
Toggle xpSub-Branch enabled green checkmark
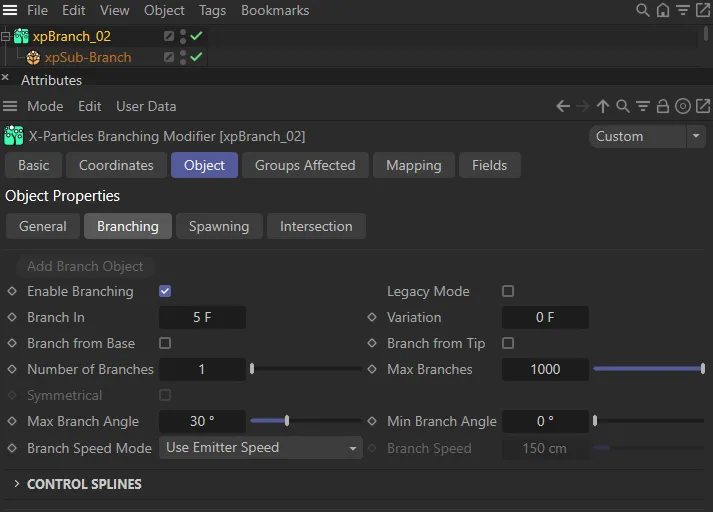pos(196,57)
